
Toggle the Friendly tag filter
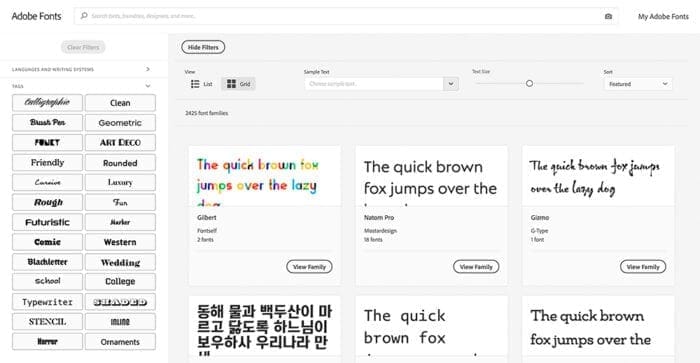47,163
